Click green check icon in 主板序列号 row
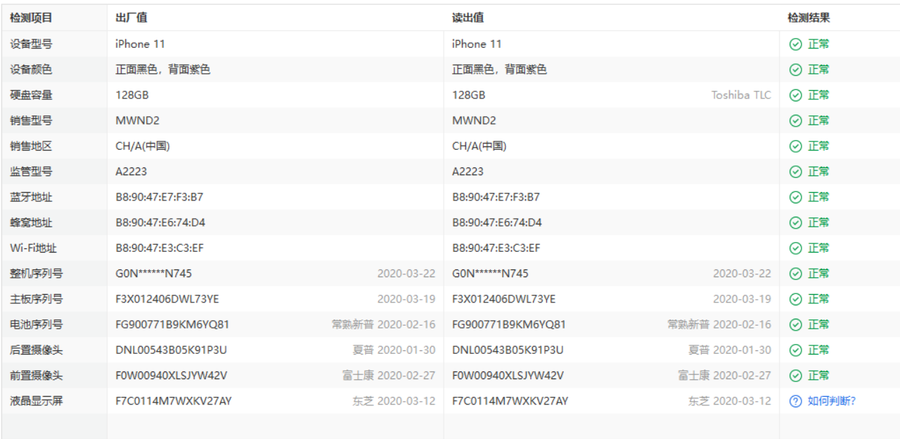This screenshot has width=900, height=439. click(796, 299)
